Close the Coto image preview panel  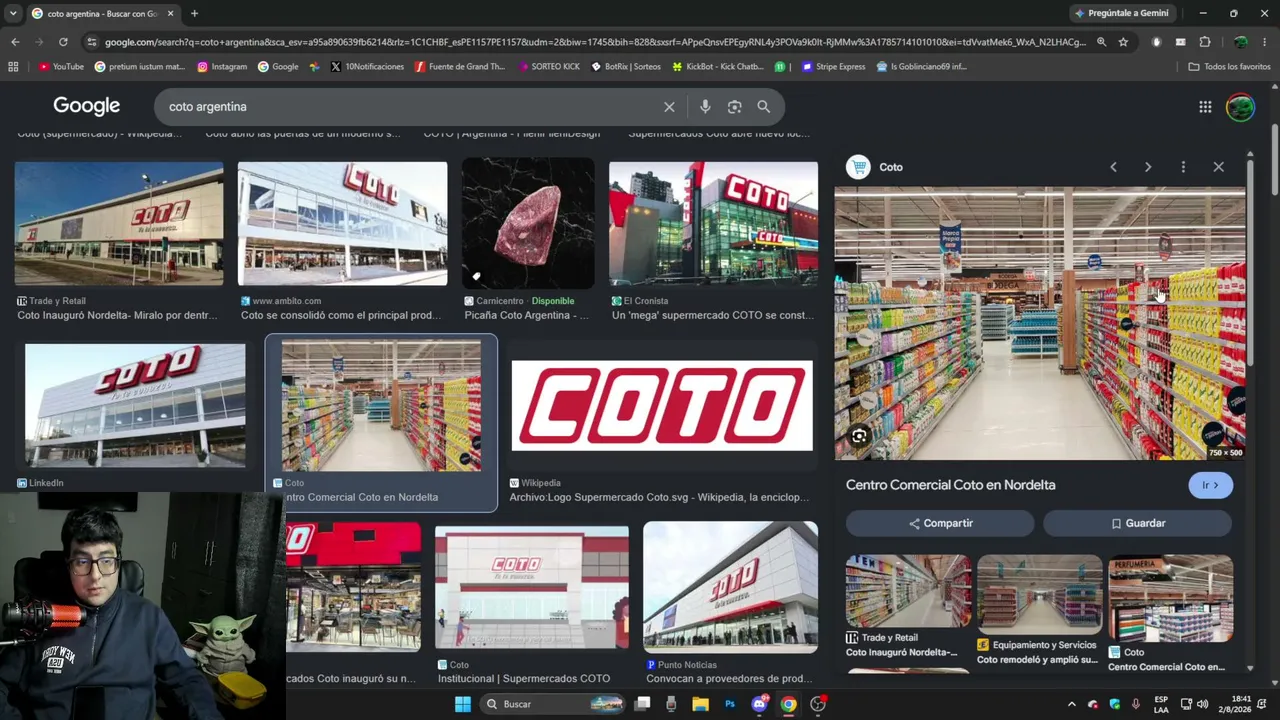tap(1218, 167)
